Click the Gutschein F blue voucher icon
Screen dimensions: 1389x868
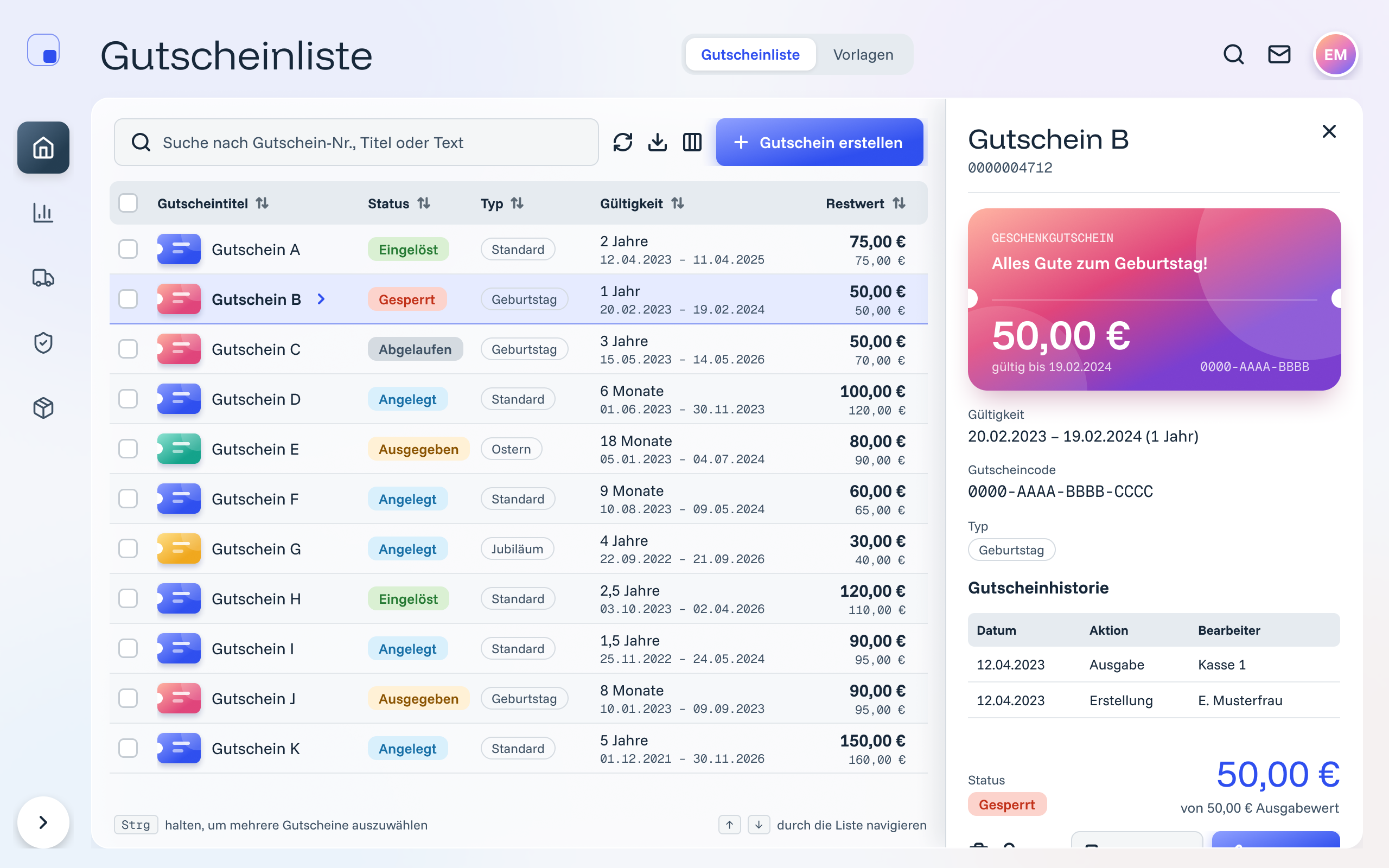179,499
